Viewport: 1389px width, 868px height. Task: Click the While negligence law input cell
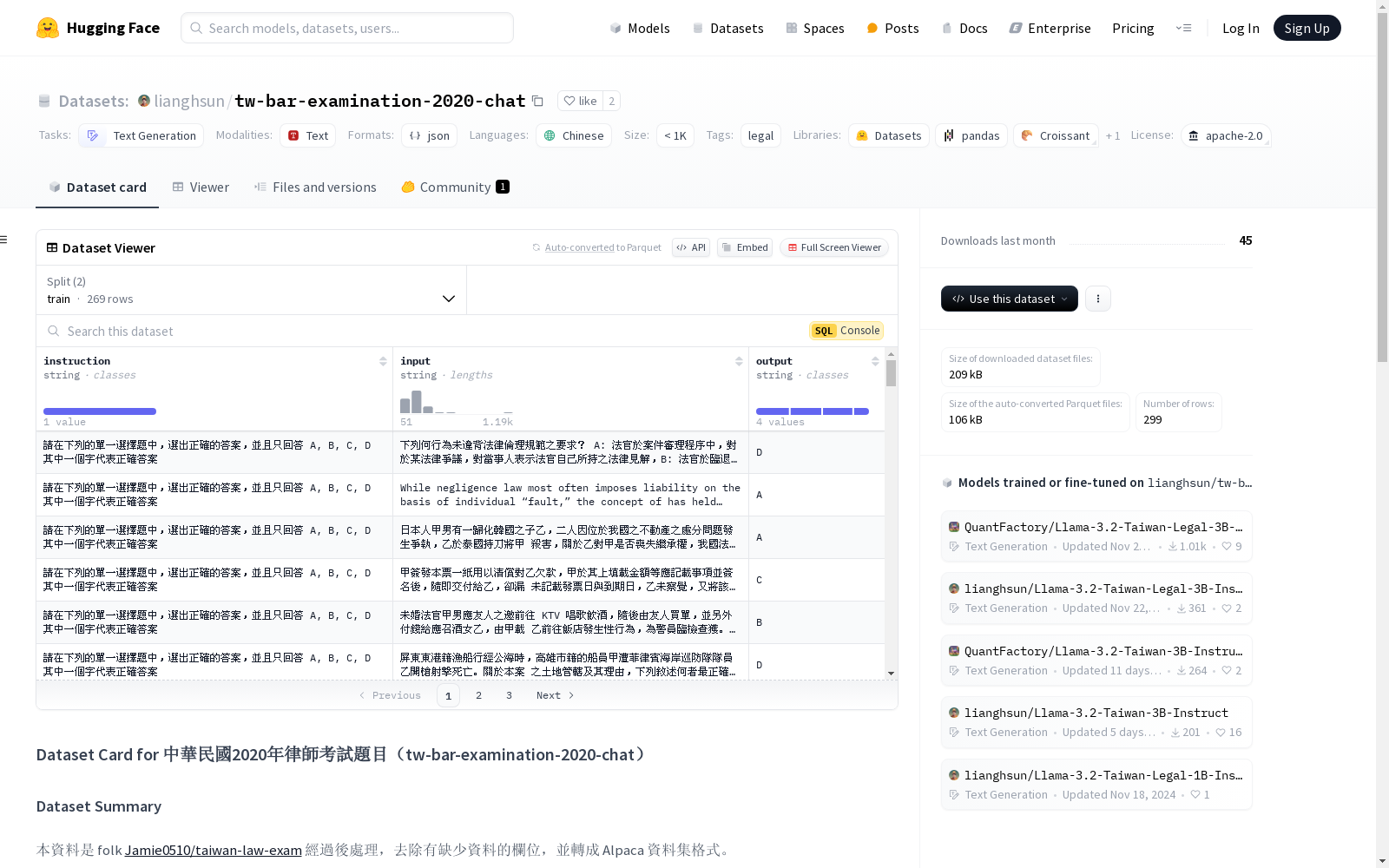570,495
